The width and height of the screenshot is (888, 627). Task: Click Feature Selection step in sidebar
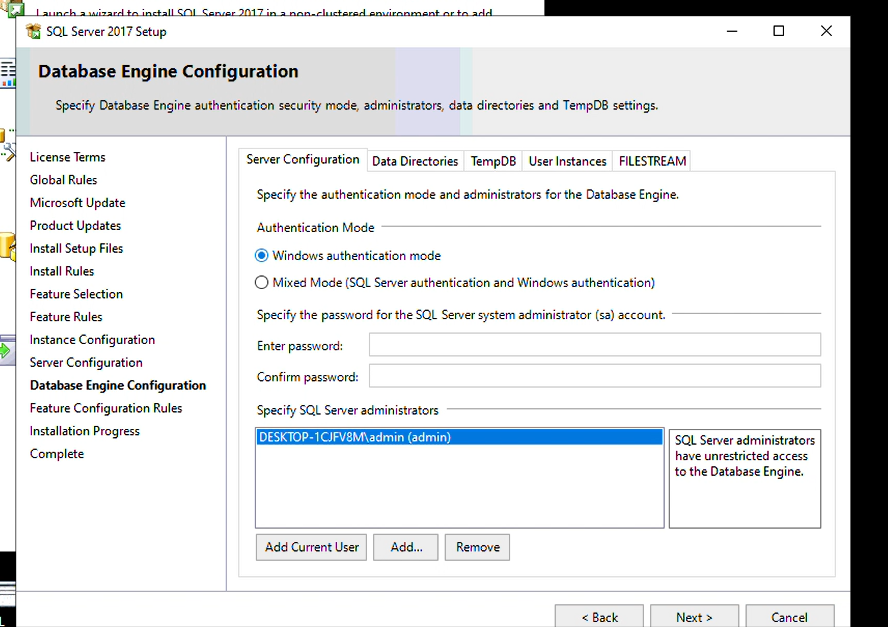[x=76, y=294]
